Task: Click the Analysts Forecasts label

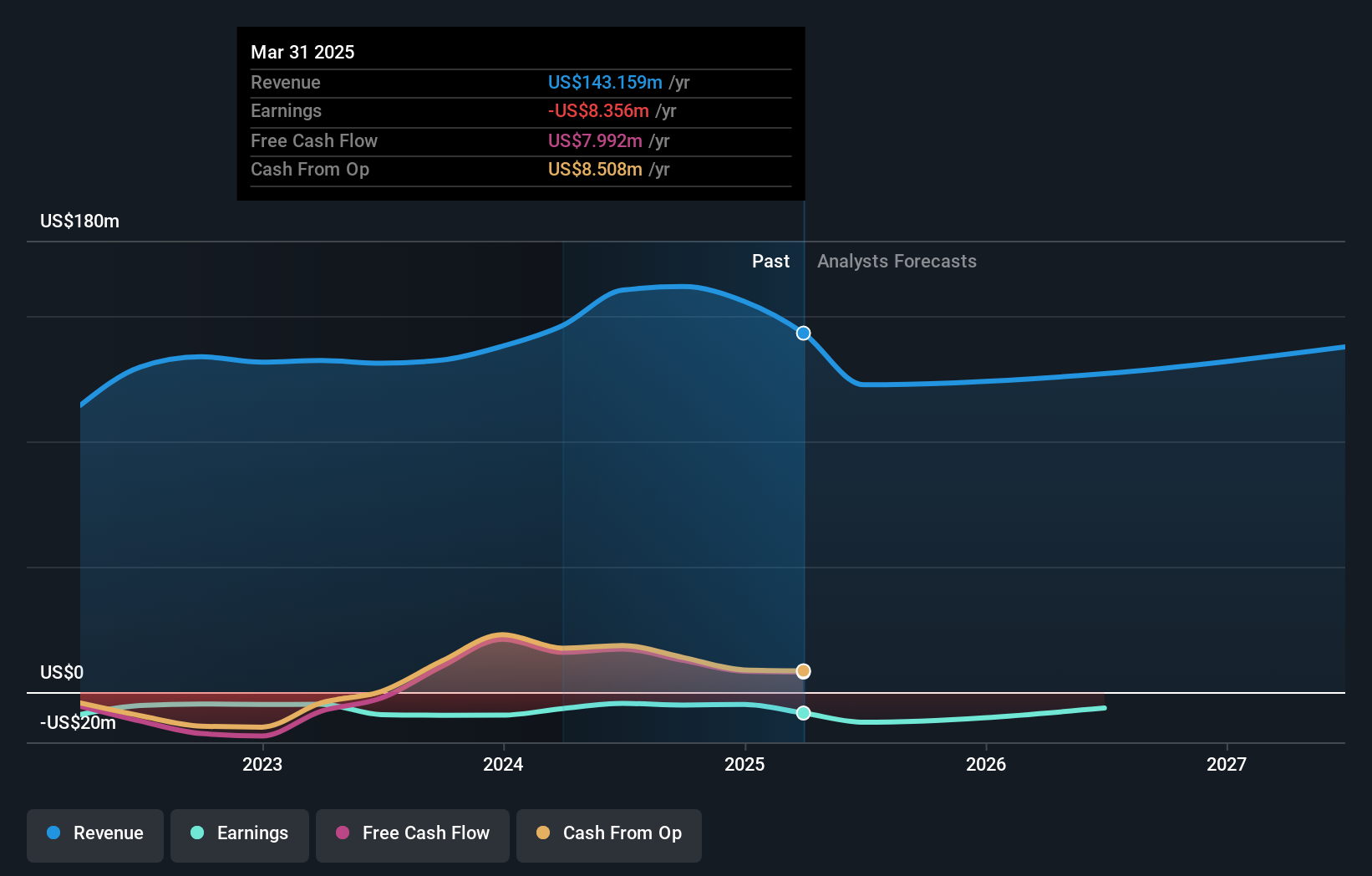Action: point(897,262)
